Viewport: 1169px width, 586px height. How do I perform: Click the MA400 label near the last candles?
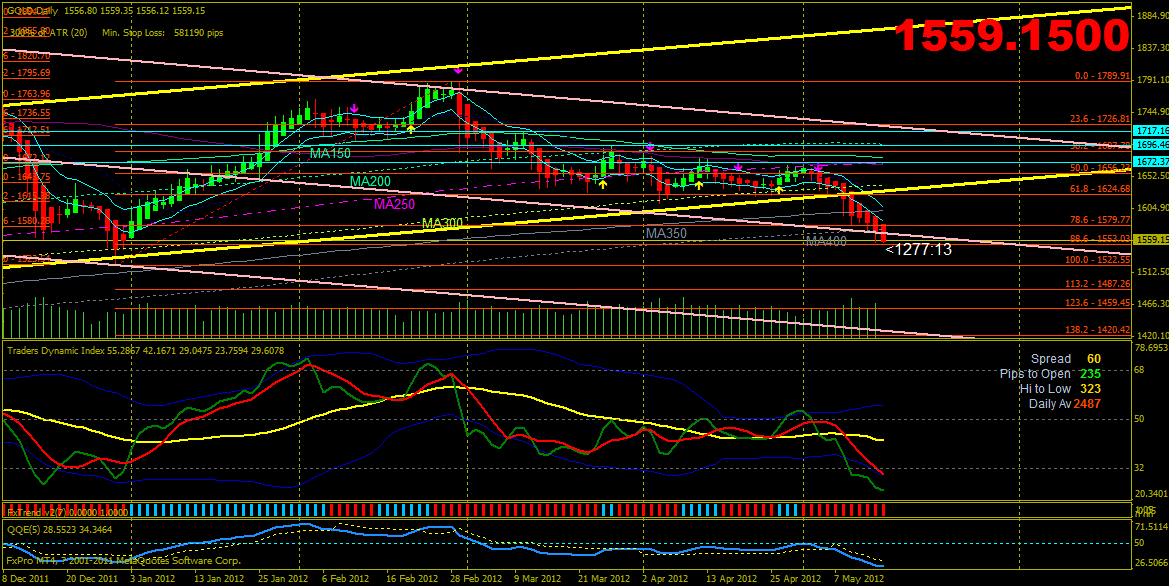826,241
